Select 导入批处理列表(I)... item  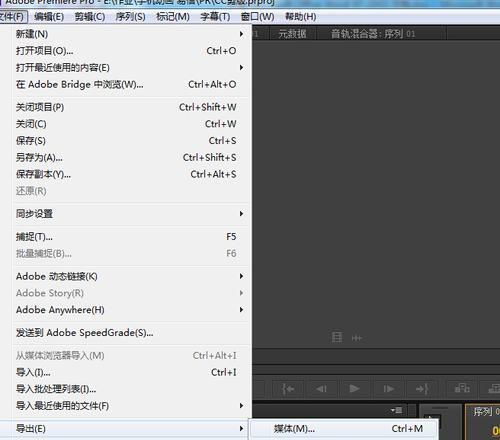pos(130,389)
